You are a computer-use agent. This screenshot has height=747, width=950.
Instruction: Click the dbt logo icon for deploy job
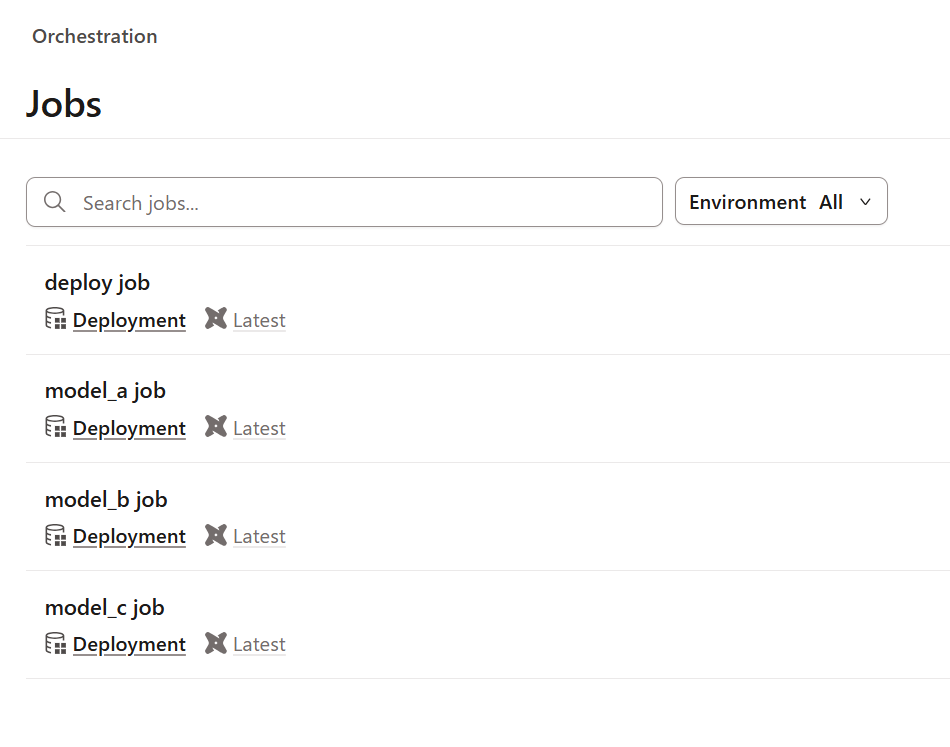coord(215,319)
